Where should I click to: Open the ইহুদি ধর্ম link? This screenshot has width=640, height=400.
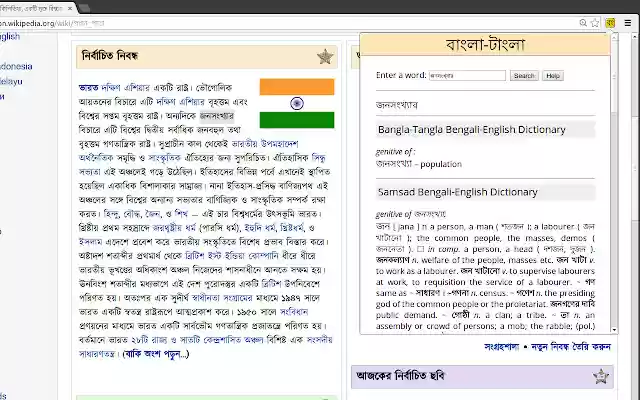(x=260, y=228)
